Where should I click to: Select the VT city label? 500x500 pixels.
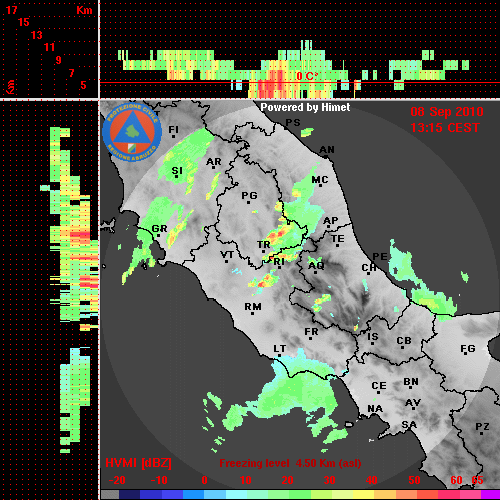click(x=227, y=255)
